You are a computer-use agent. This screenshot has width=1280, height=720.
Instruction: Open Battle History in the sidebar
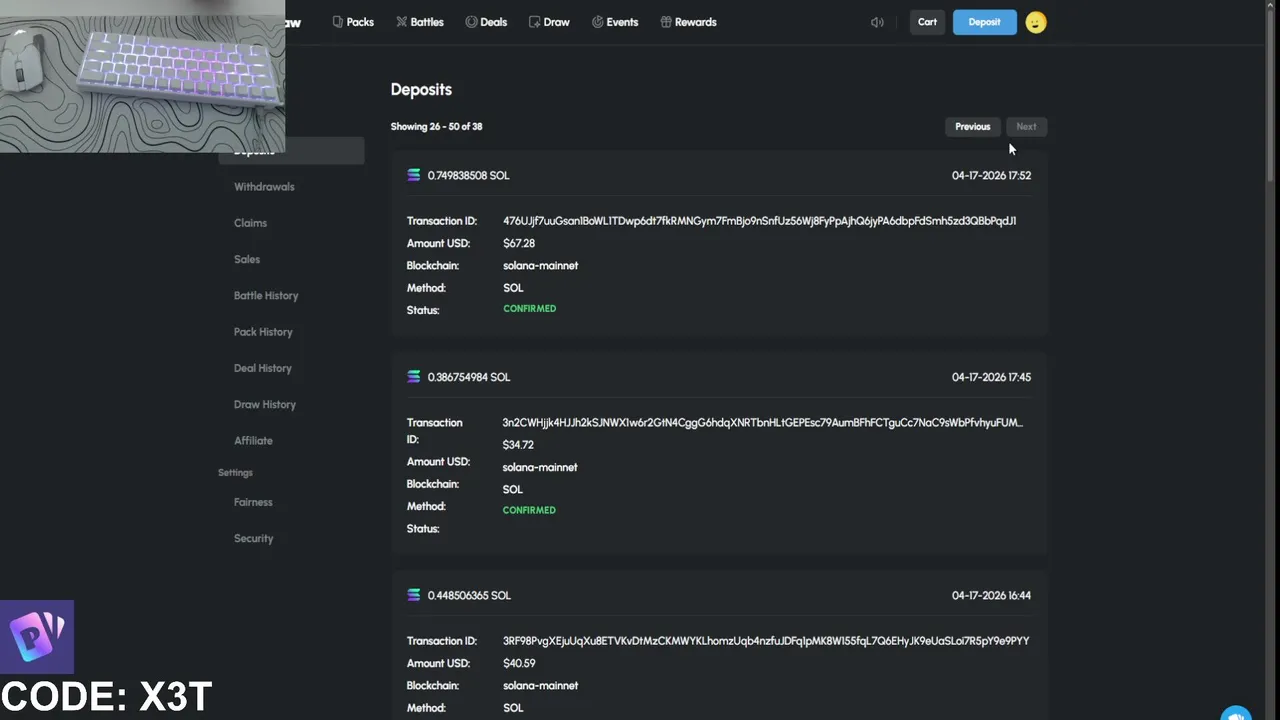coord(266,296)
